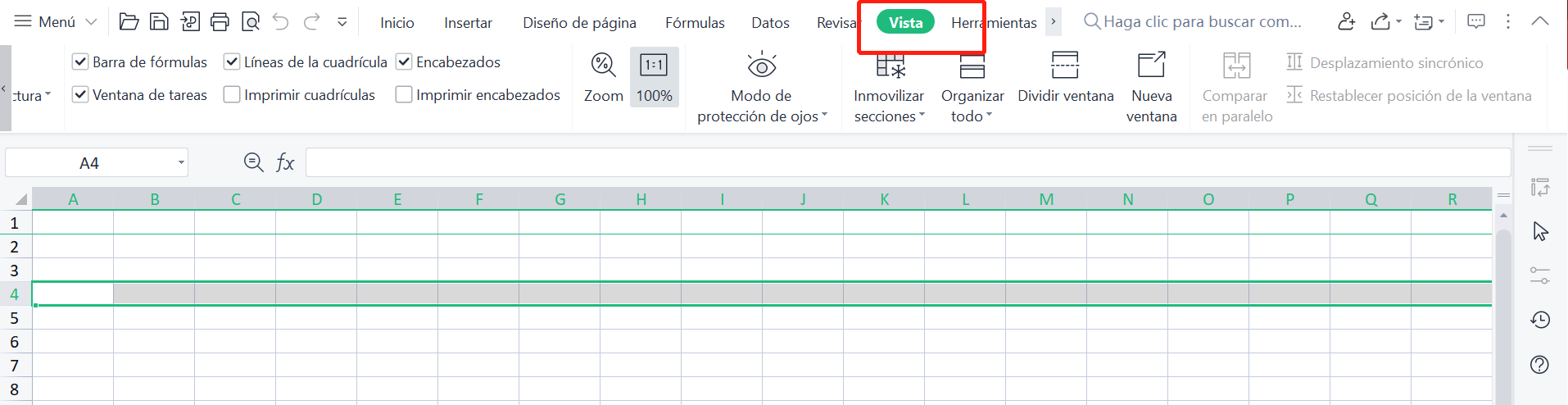Image resolution: width=1568 pixels, height=405 pixels.
Task: Switch to the Fórmulas tab
Action: (x=695, y=23)
